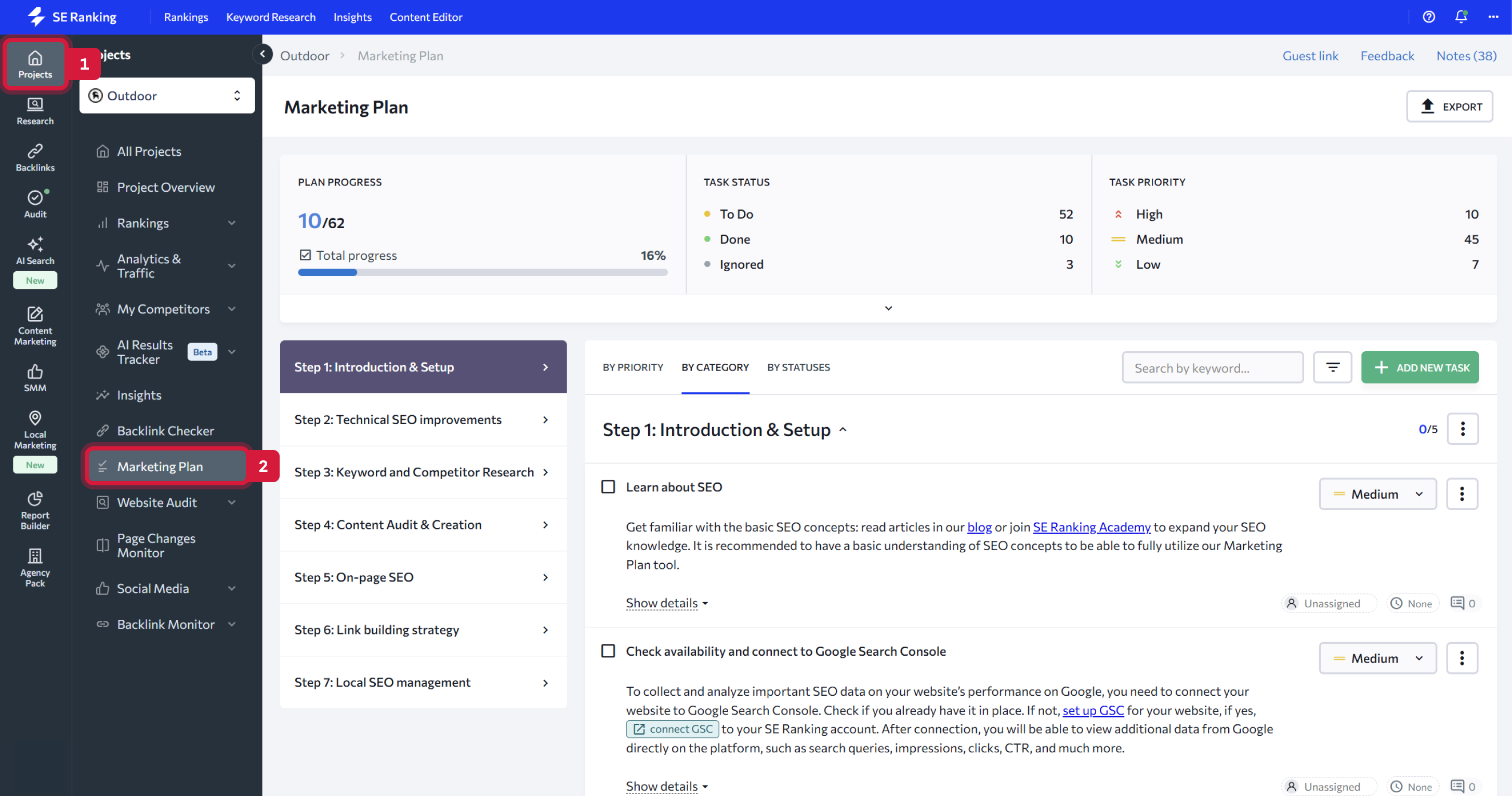This screenshot has height=796, width=1512.
Task: Expand the plan summary panel chevron
Action: click(888, 308)
